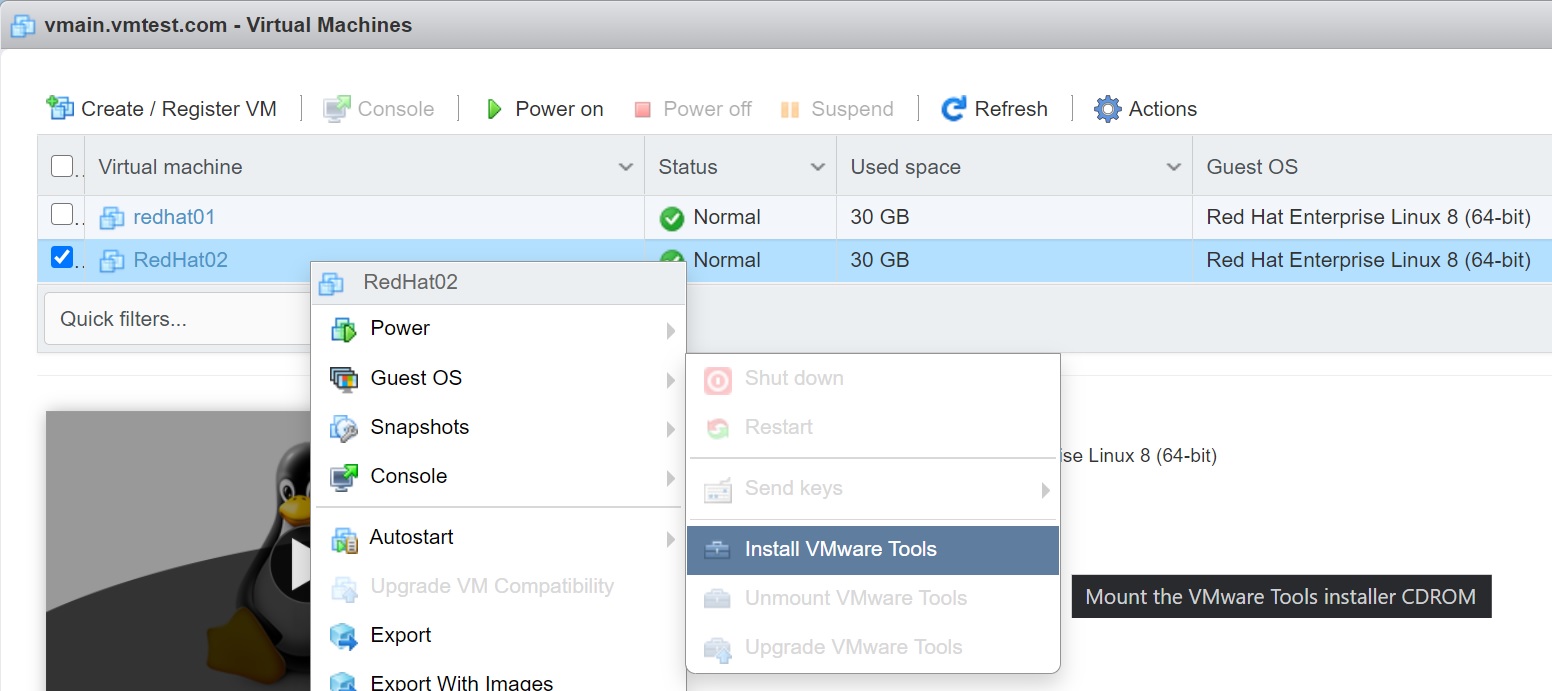Viewport: 1552px width, 691px height.
Task: Open the Power submenu
Action: (400, 329)
